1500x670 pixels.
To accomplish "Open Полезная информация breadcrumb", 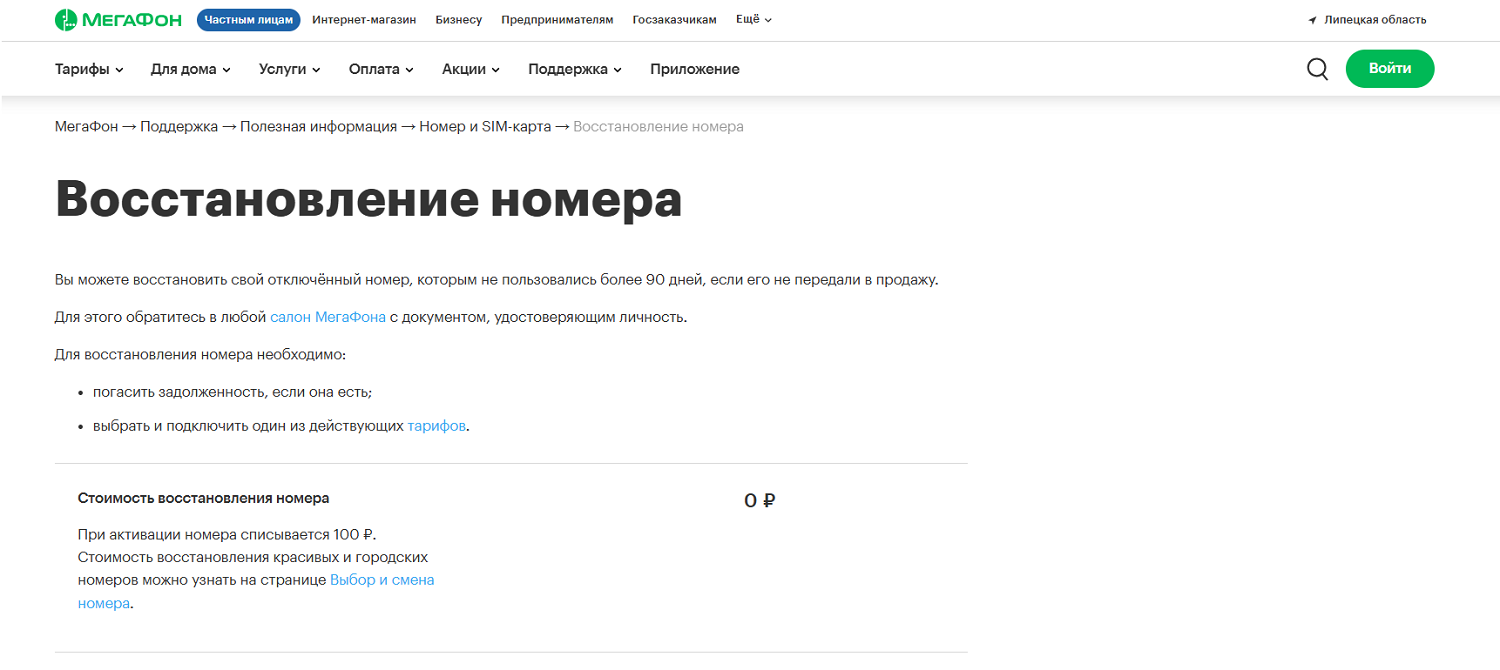I will point(318,127).
